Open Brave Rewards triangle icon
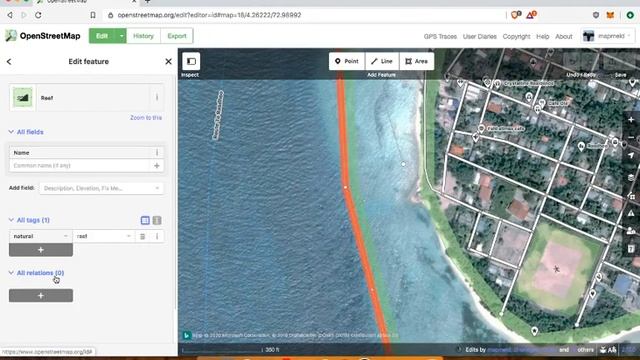The width and height of the screenshot is (640, 360). [531, 15]
